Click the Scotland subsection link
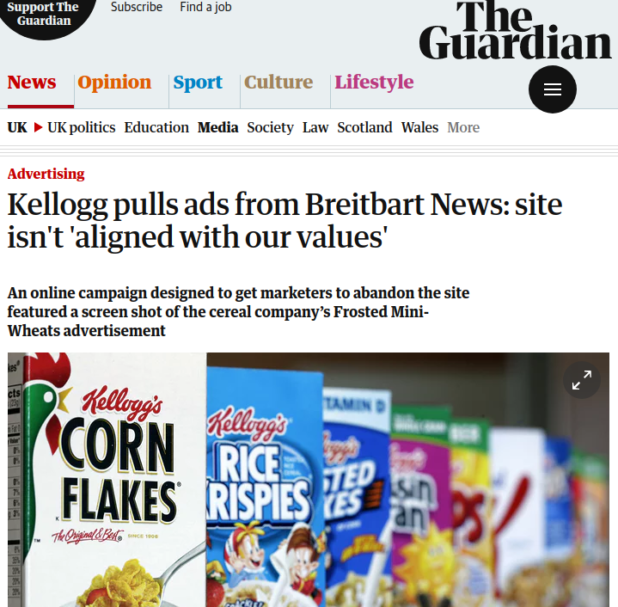The width and height of the screenshot is (618, 607). click(x=365, y=128)
